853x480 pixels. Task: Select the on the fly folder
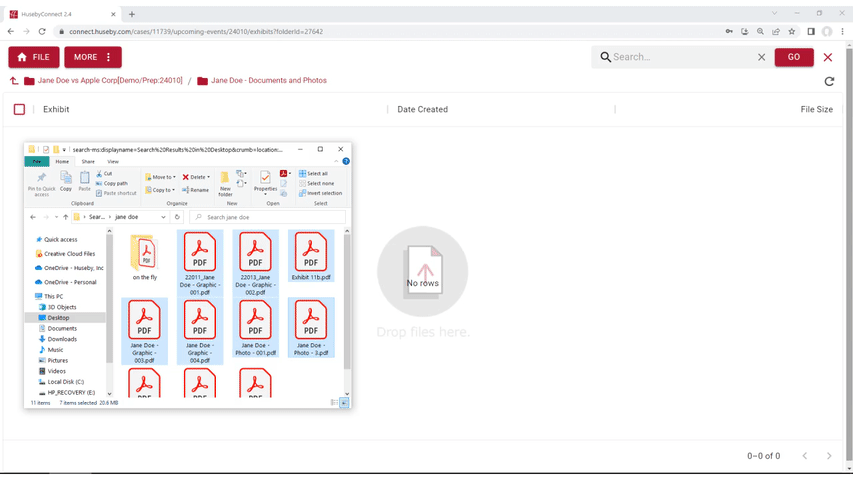(145, 257)
